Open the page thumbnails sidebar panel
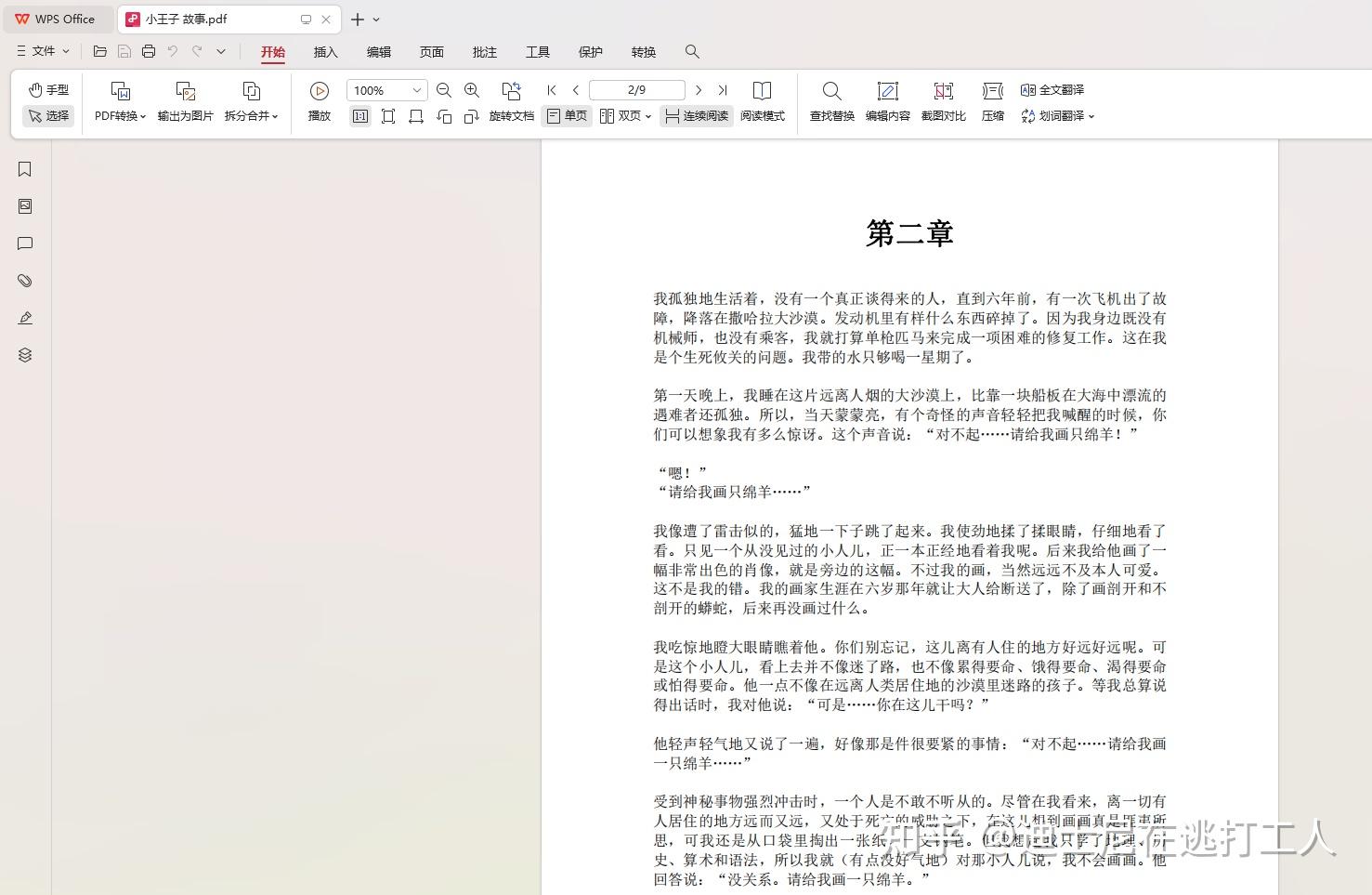The height and width of the screenshot is (895, 1372). (x=25, y=206)
